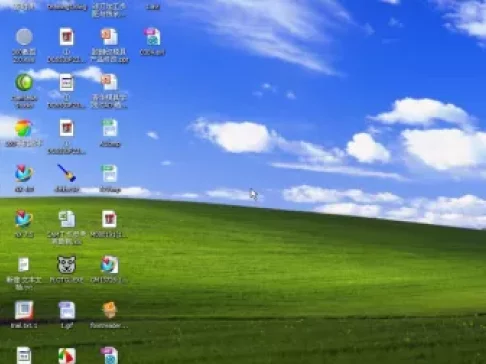Select the green-tagged image file right of the paintbrush
486x364 pixels.
coord(109,173)
